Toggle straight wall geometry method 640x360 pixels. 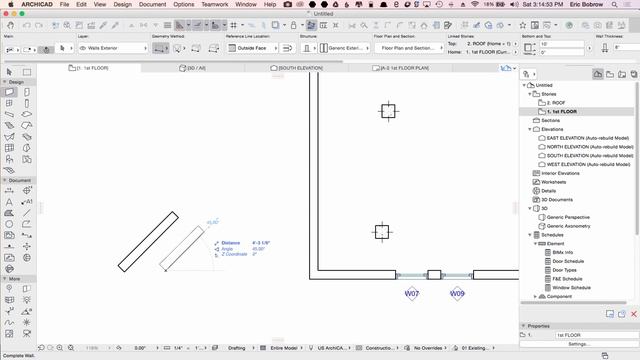[x=160, y=48]
